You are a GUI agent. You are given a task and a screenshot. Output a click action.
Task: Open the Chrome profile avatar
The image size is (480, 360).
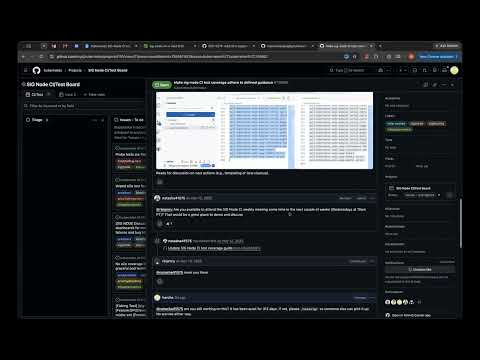[x=411, y=57]
